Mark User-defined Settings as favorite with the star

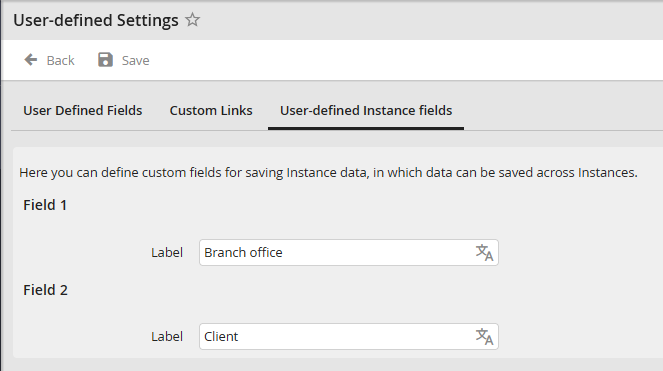coord(192,20)
